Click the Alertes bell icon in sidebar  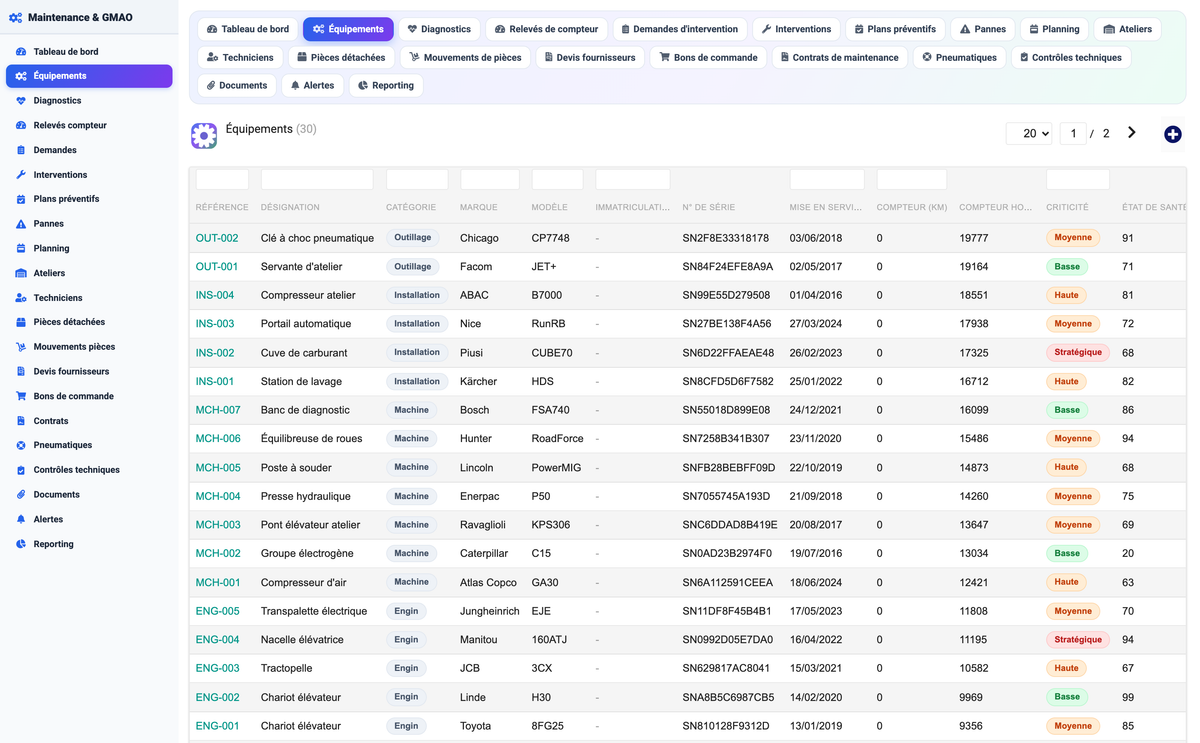pyautogui.click(x=21, y=519)
